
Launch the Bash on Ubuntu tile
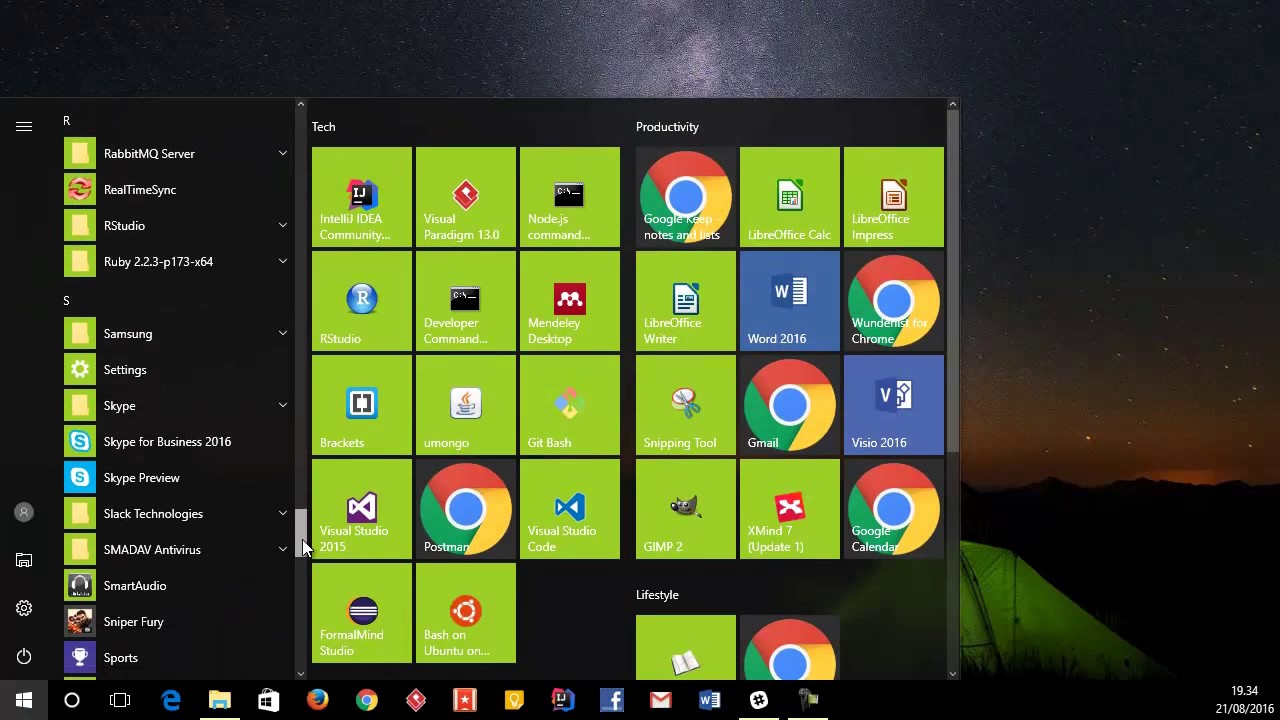pyautogui.click(x=466, y=613)
